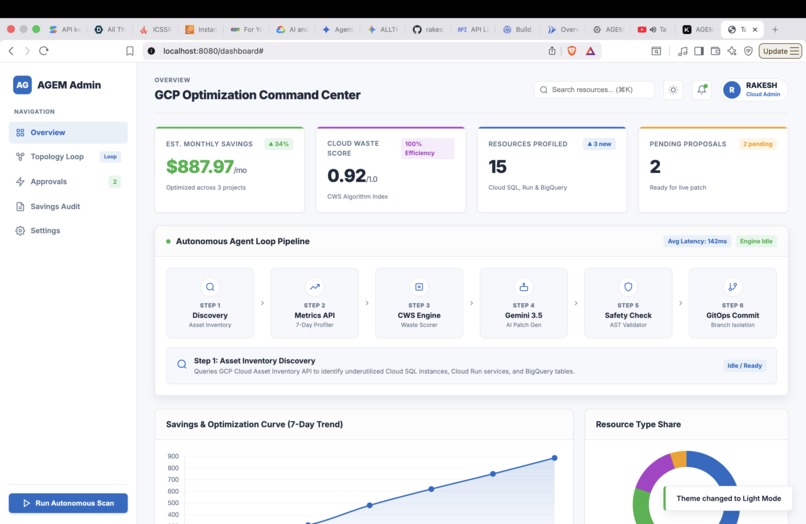
Task: Open Brave Shields lion icon
Action: (x=572, y=51)
